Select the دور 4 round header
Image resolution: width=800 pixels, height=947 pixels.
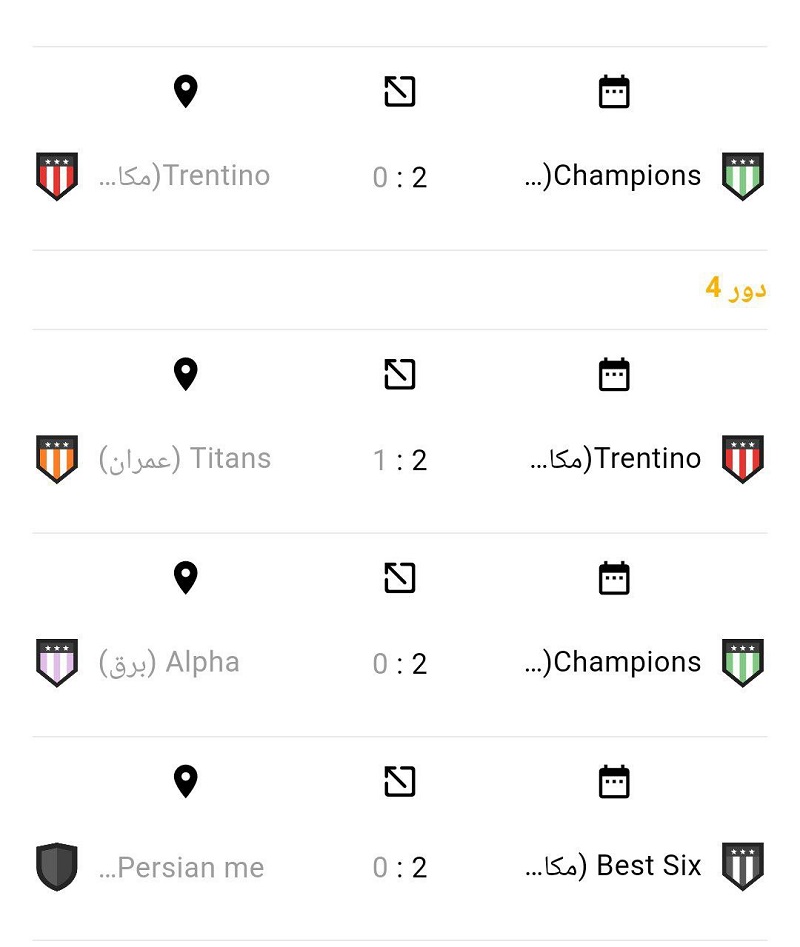[735, 288]
